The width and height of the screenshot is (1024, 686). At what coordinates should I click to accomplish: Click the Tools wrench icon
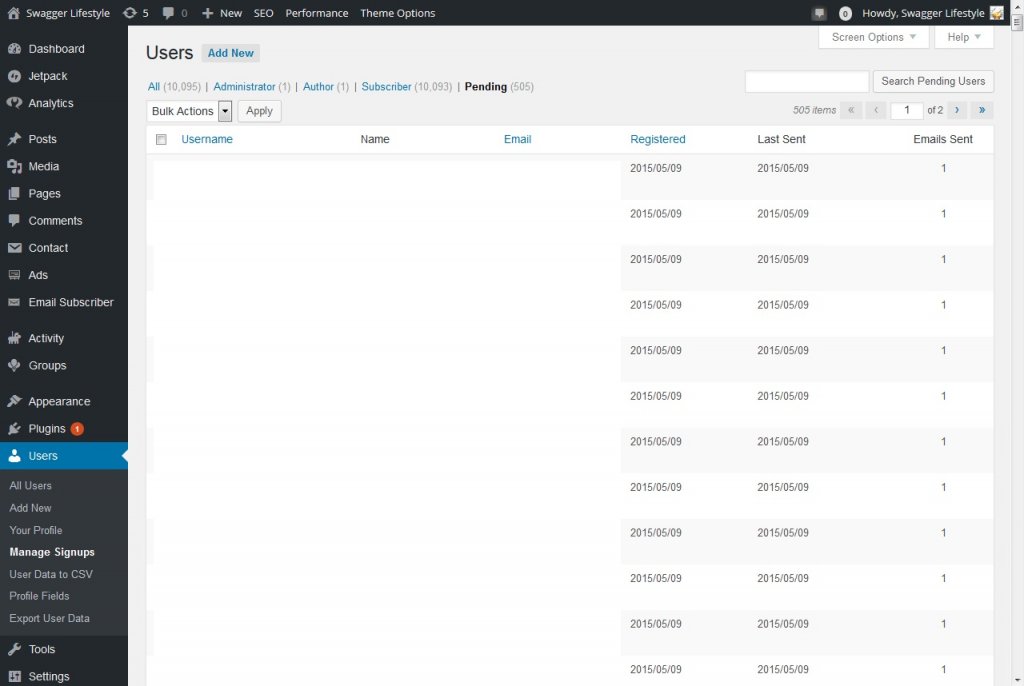pos(14,649)
